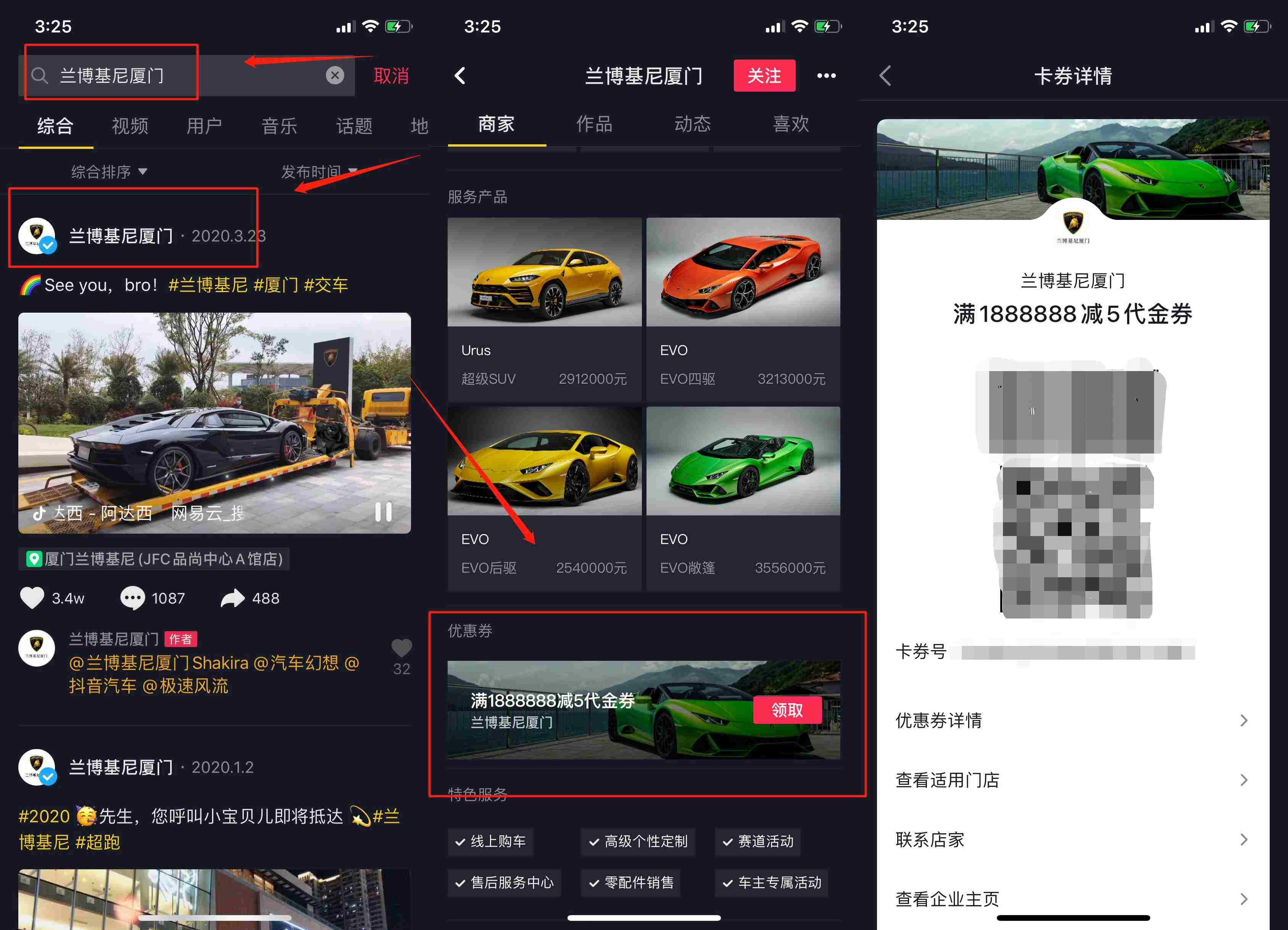Switch to the 话题 tab
Viewport: 1288px width, 930px height.
[355, 126]
